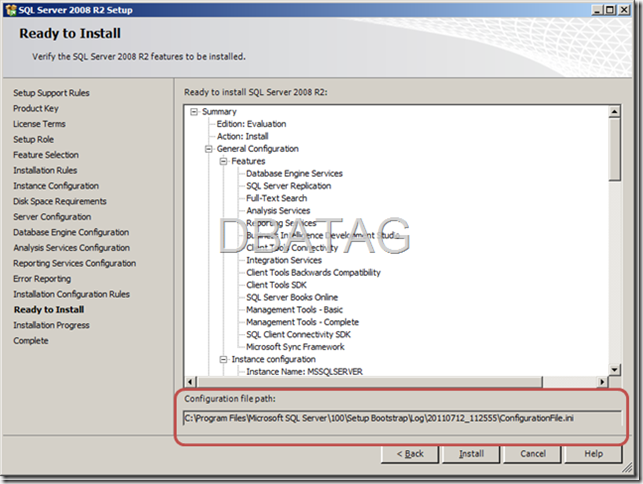
Task: Select the Setup Role step
Action: (x=33, y=139)
